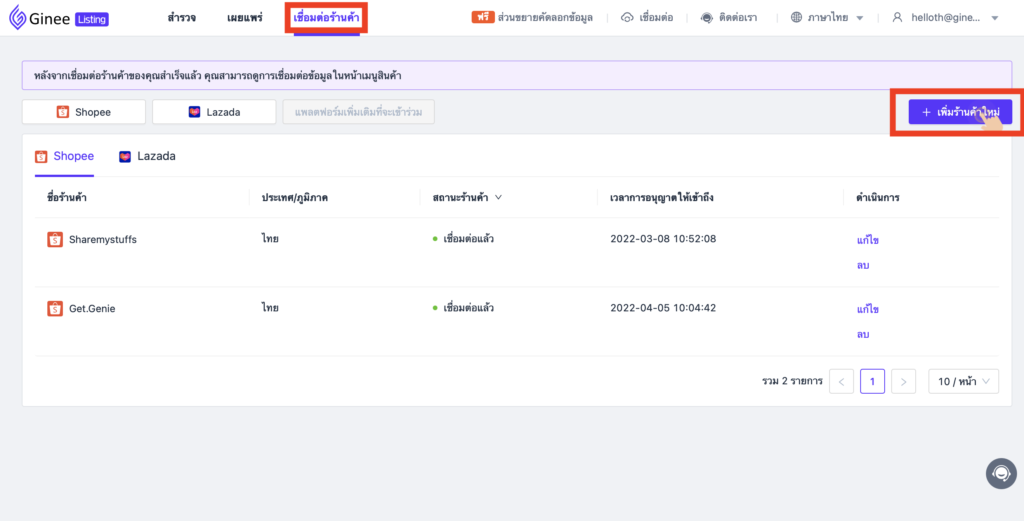Open the ติดต่อเรา link

(x=737, y=18)
